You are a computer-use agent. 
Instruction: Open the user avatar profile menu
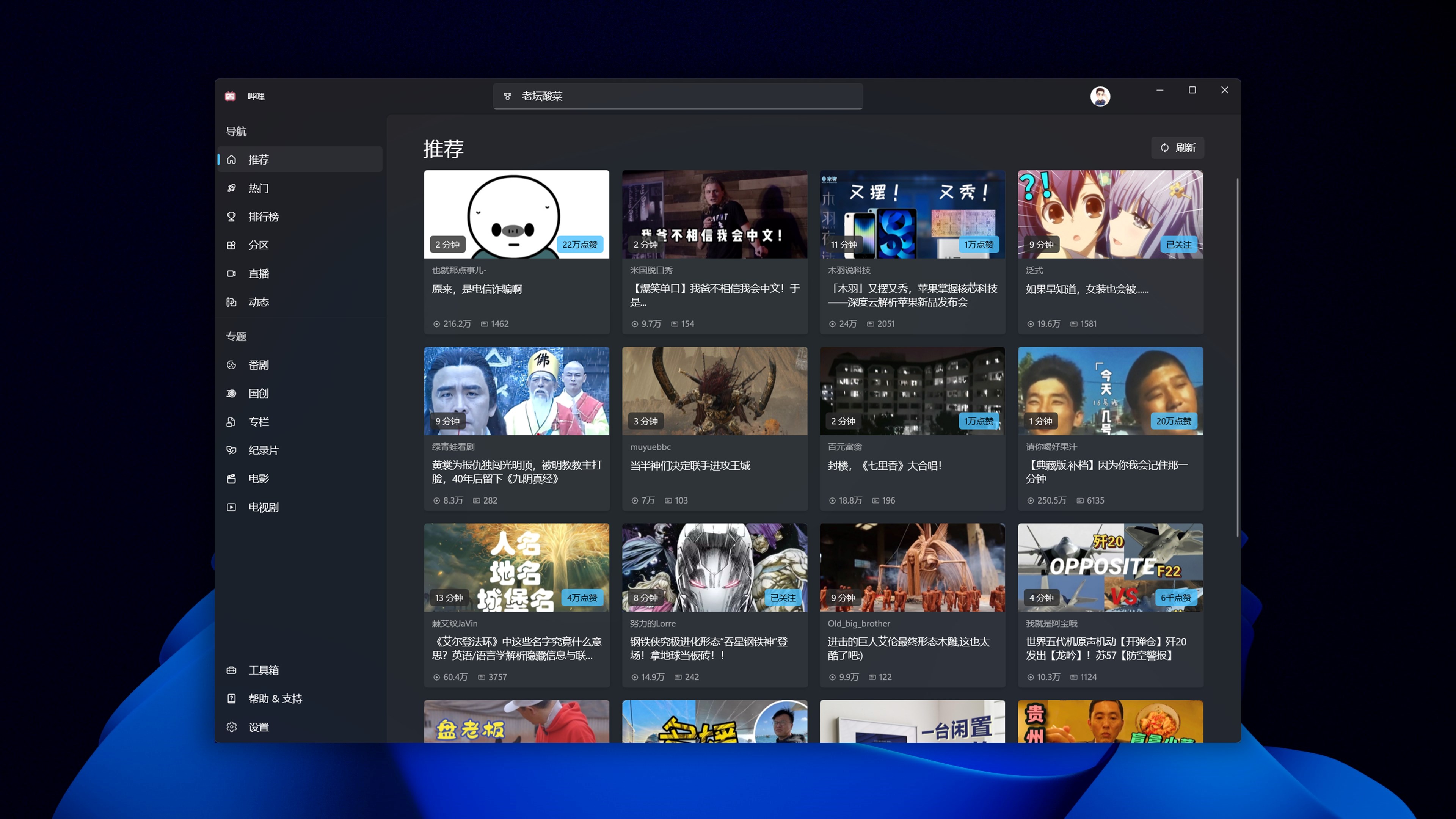click(x=1100, y=96)
